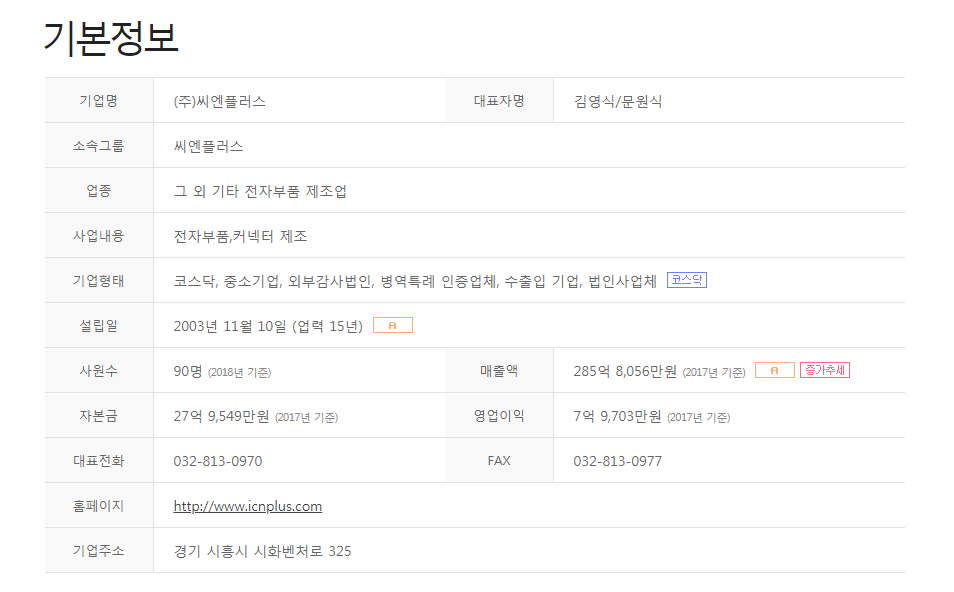Select the 기업형태 description text

415,281
